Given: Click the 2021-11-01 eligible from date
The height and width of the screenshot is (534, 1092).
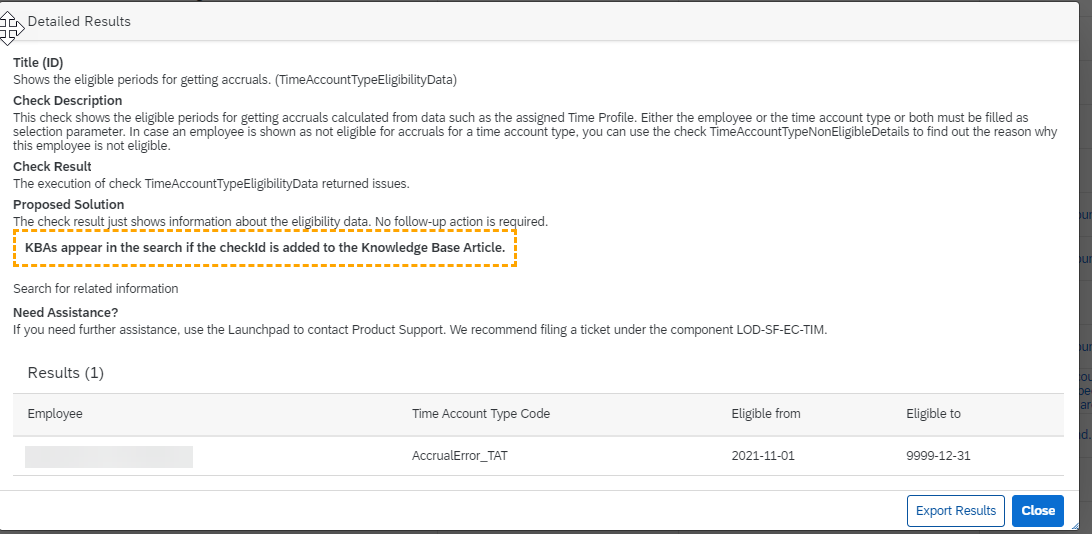Looking at the screenshot, I should [763, 457].
